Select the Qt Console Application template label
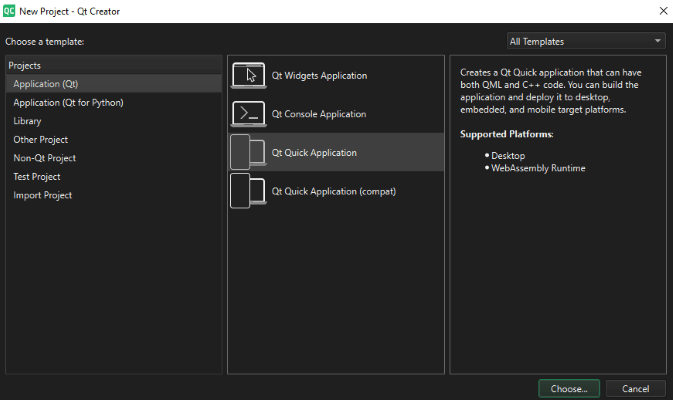This screenshot has height=400, width=673. [319, 114]
